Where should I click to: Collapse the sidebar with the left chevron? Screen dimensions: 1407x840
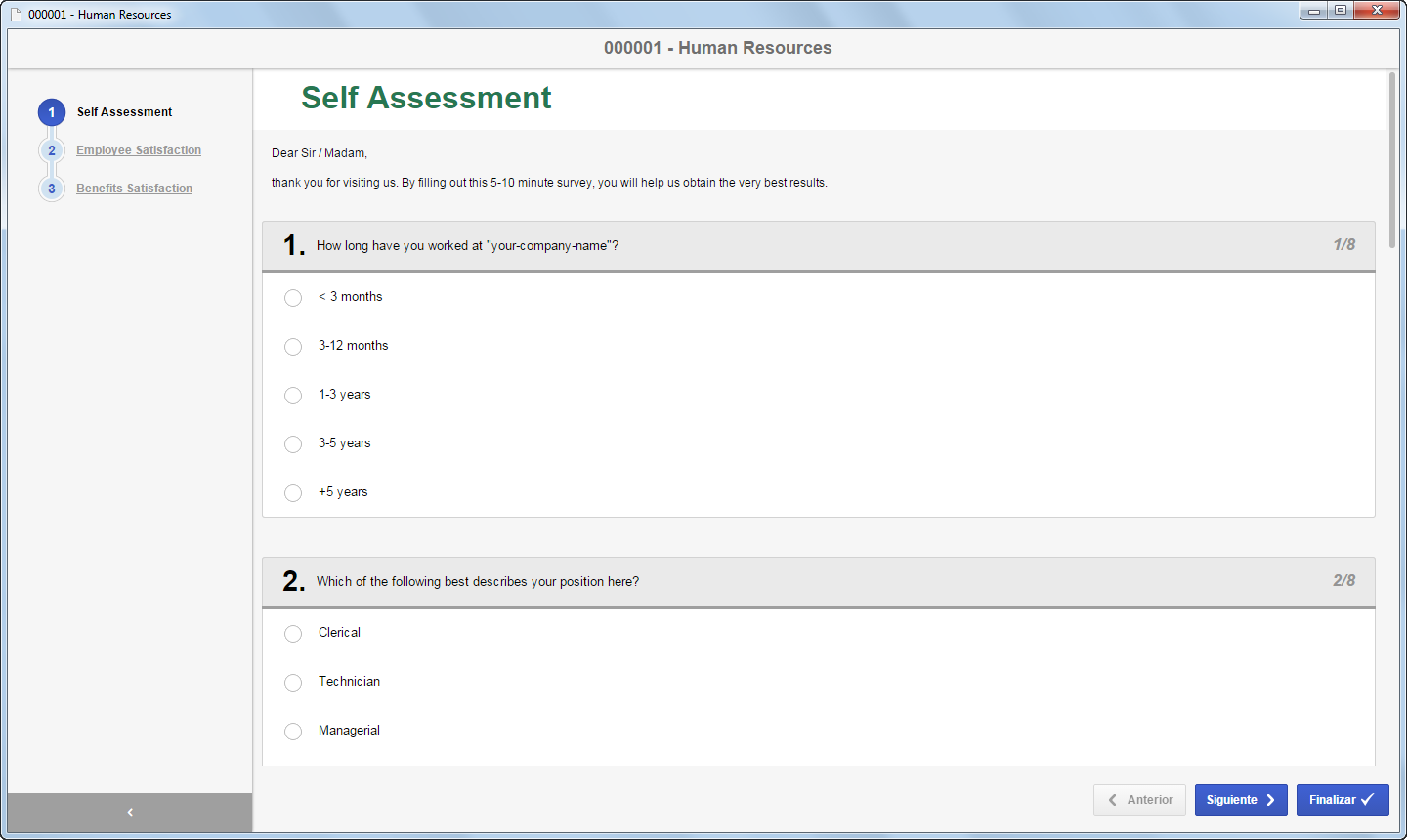coord(130,812)
